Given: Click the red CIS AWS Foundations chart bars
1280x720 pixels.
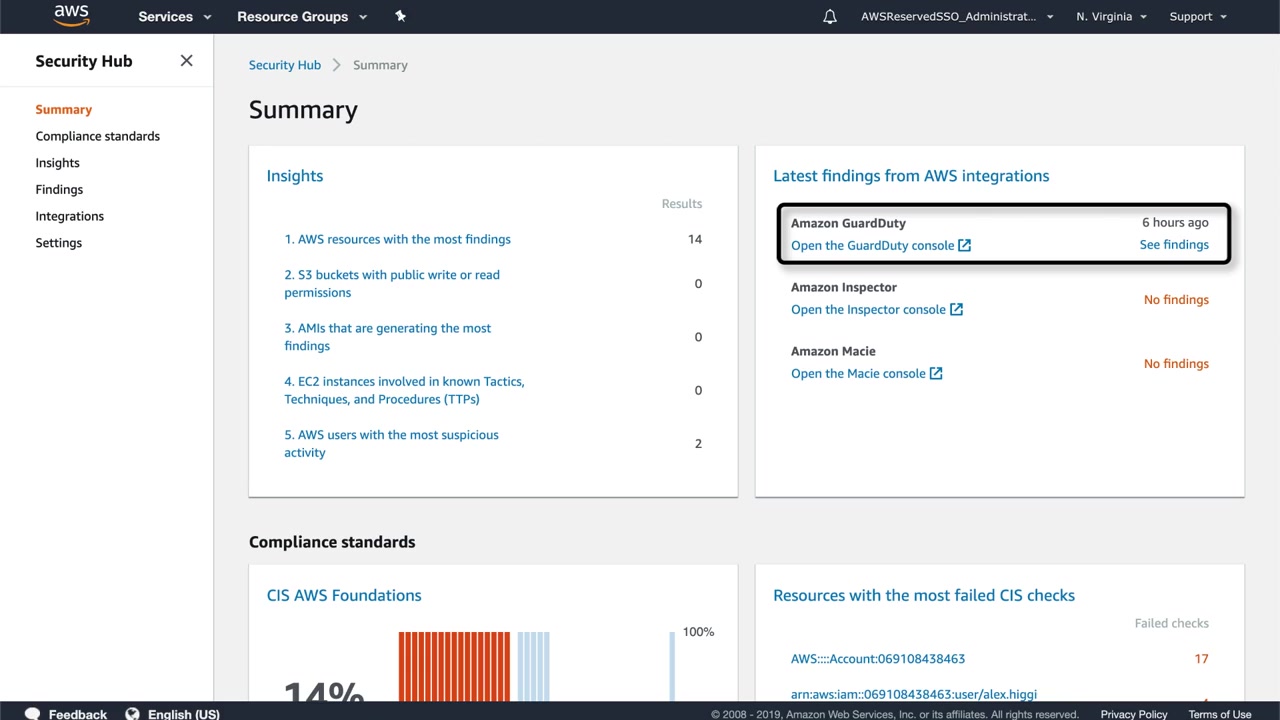Looking at the screenshot, I should 454,665.
